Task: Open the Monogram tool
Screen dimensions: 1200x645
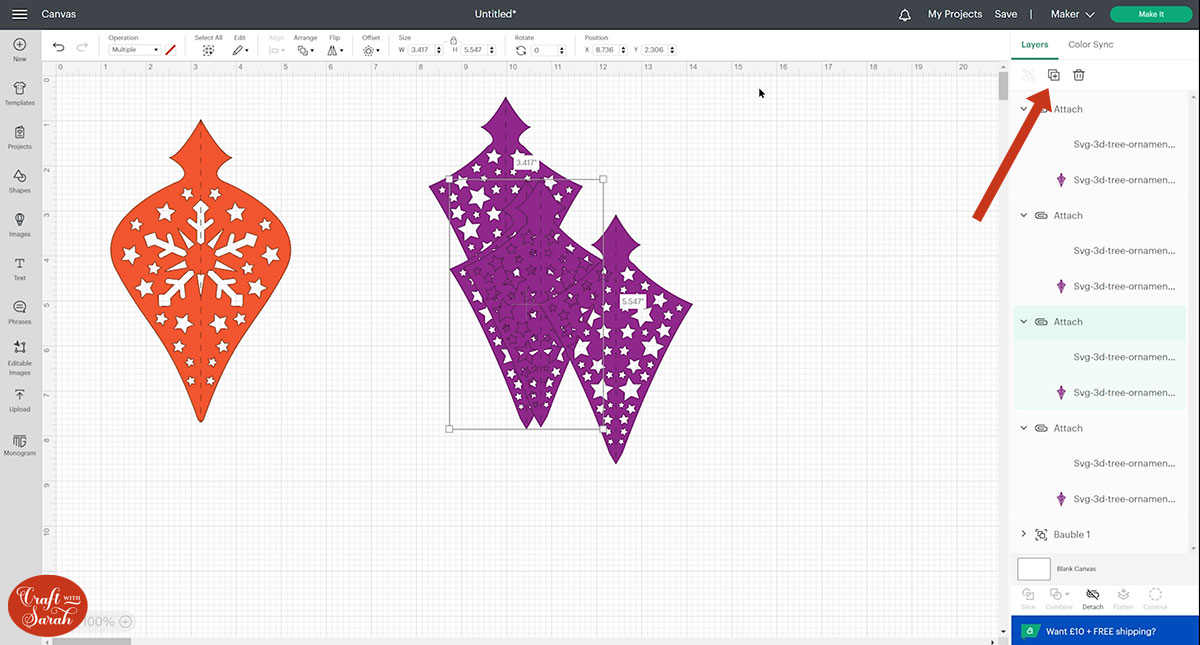Action: (x=19, y=443)
